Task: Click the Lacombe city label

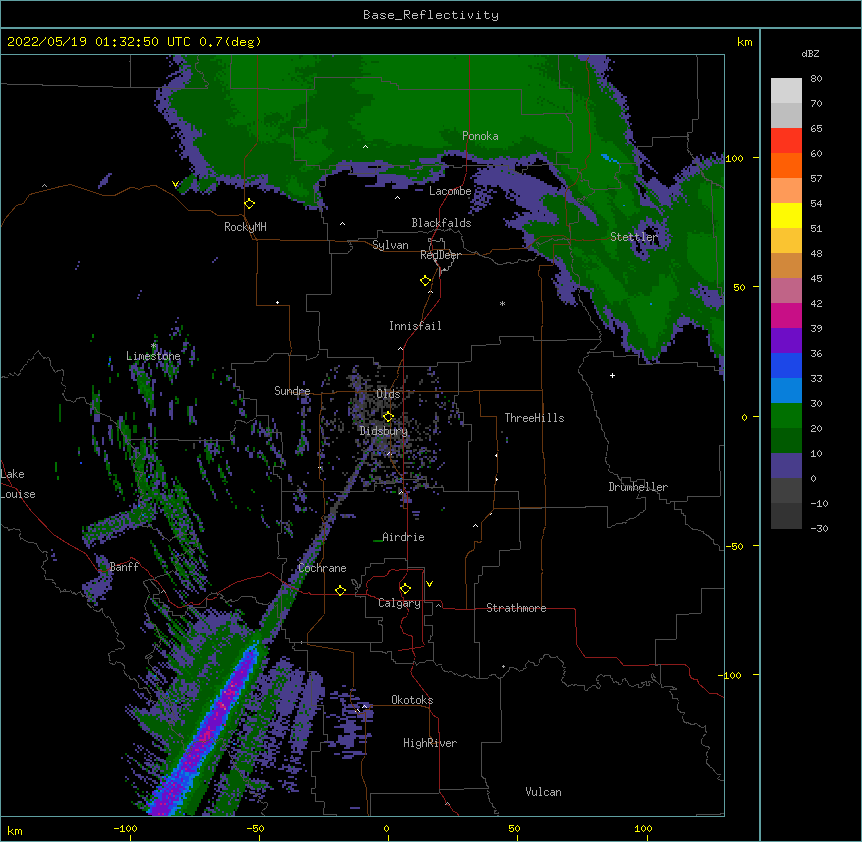Action: point(450,191)
